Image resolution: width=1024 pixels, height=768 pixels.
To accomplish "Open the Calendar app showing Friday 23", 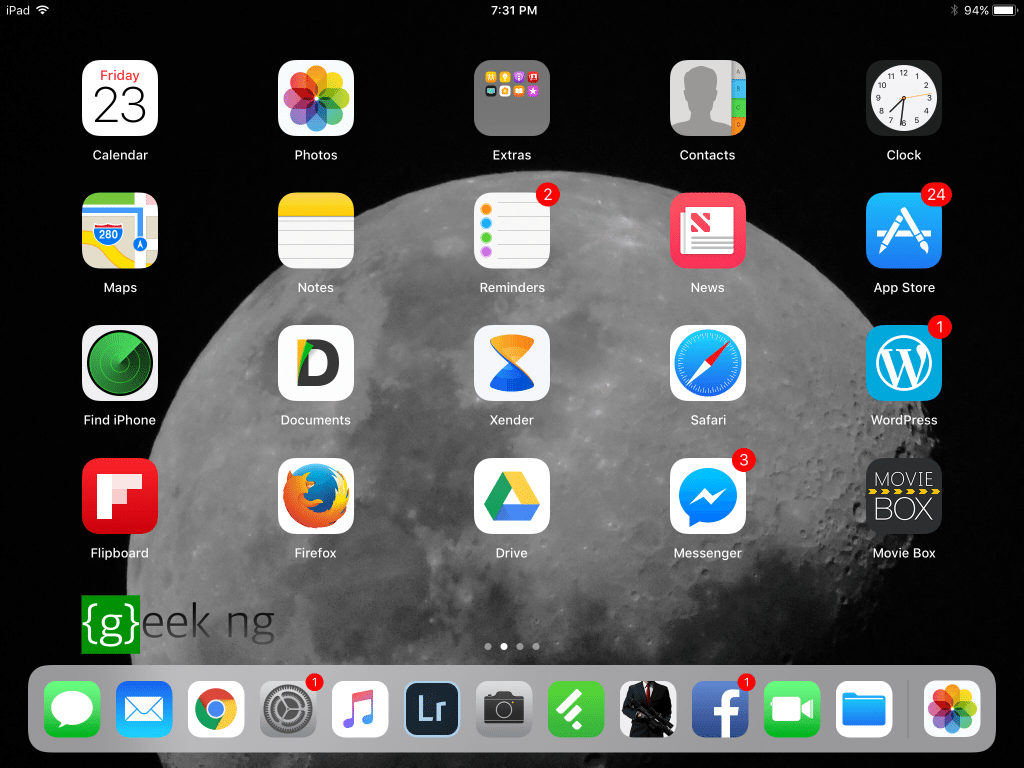I will [x=120, y=98].
